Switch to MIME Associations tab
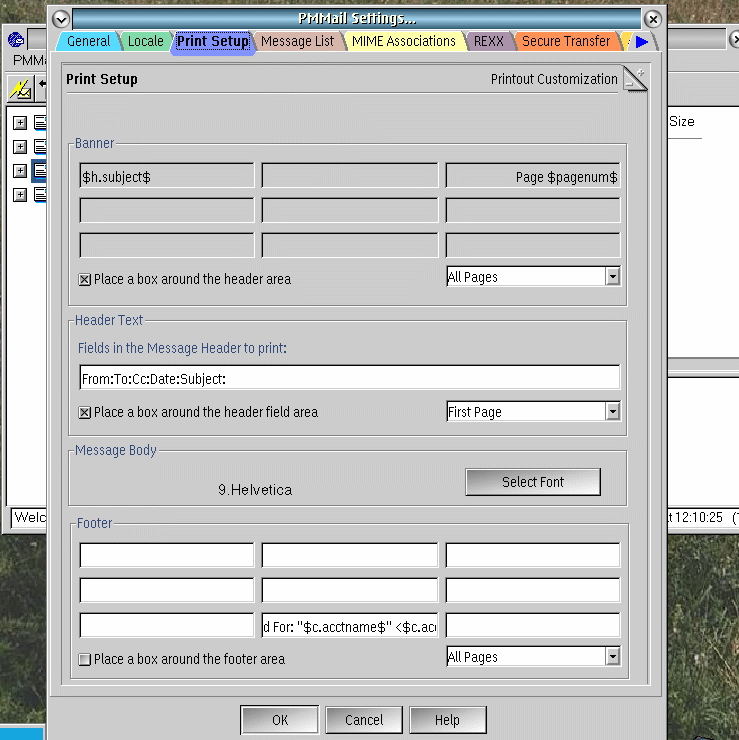The width and height of the screenshot is (739, 740). pyautogui.click(x=403, y=41)
